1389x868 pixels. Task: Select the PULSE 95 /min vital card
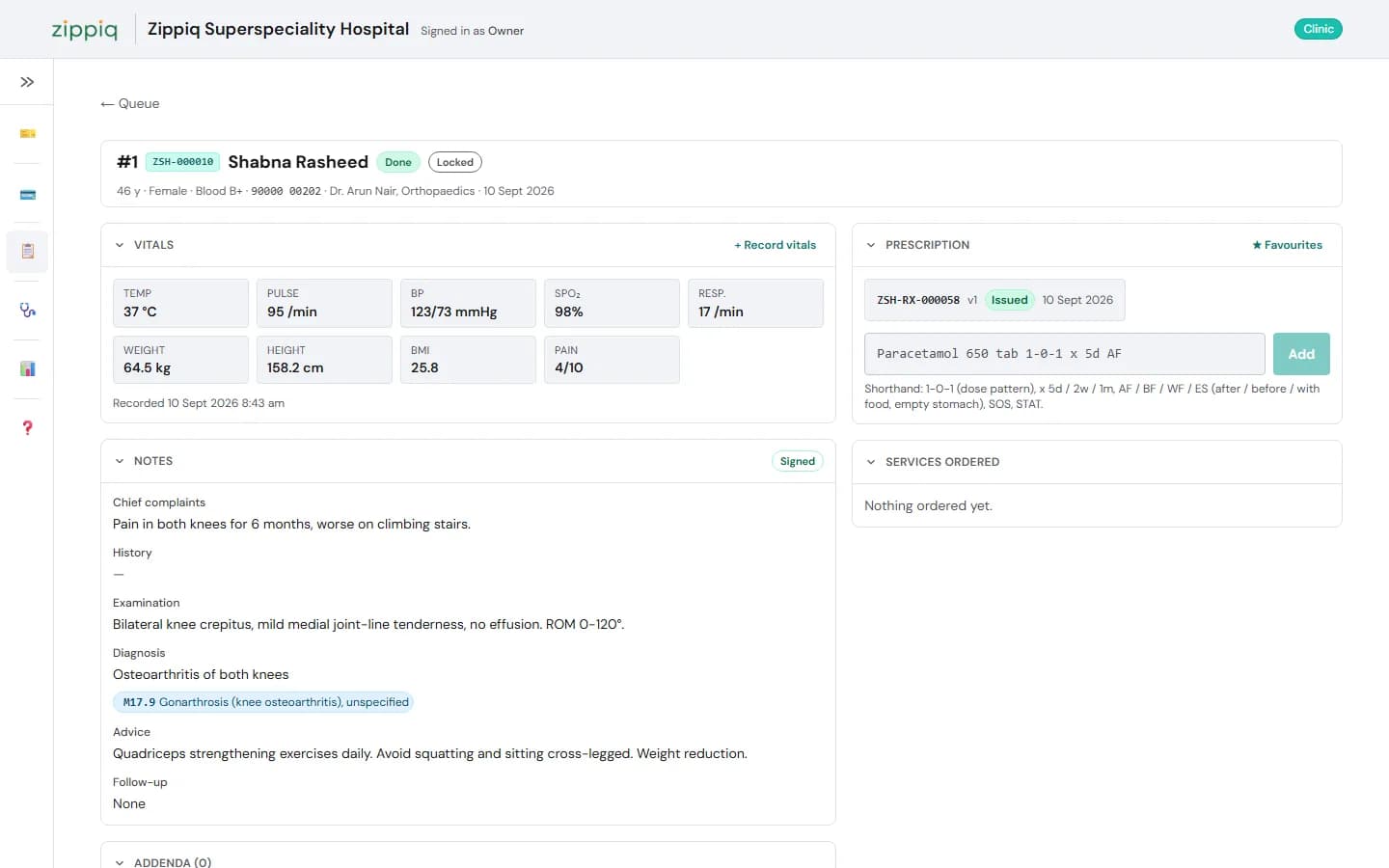tap(324, 303)
